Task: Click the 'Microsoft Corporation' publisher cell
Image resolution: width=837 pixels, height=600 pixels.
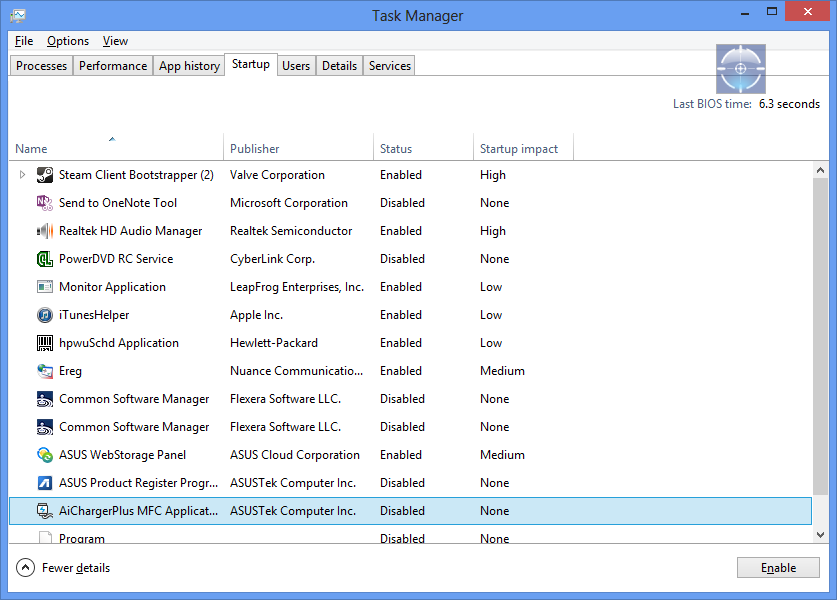Action: point(289,203)
